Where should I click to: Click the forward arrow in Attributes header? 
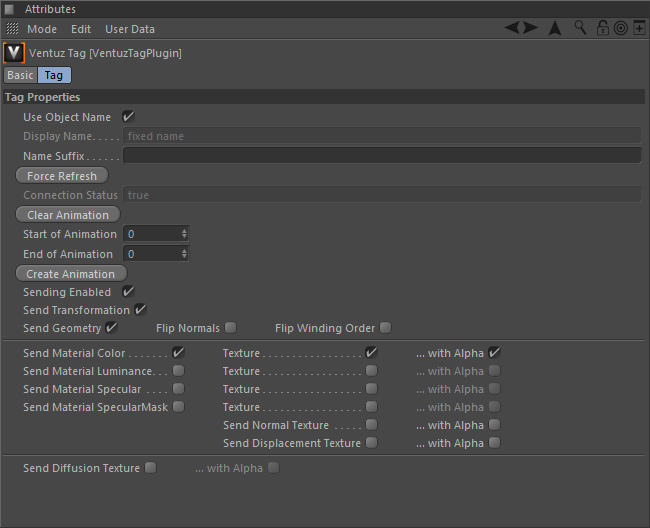(x=530, y=28)
